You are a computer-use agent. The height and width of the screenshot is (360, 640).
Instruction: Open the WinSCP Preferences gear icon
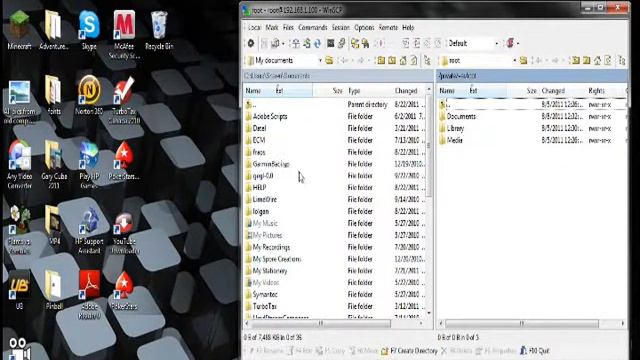pos(251,43)
